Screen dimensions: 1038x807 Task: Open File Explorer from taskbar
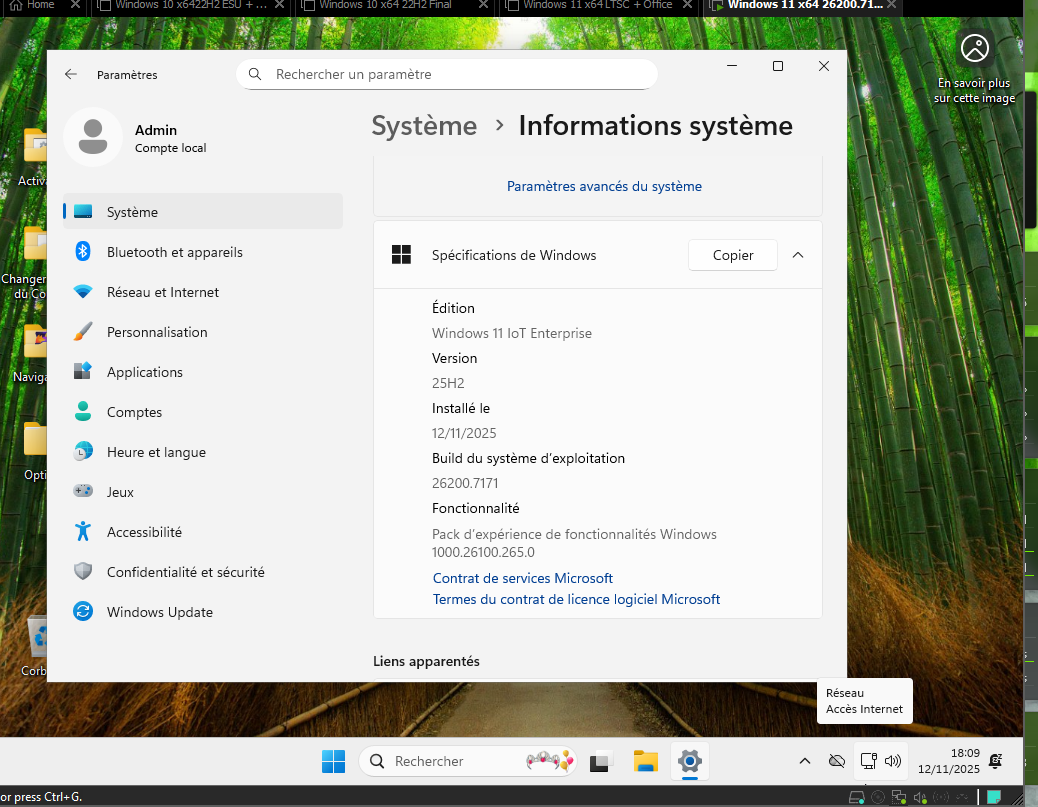click(645, 761)
